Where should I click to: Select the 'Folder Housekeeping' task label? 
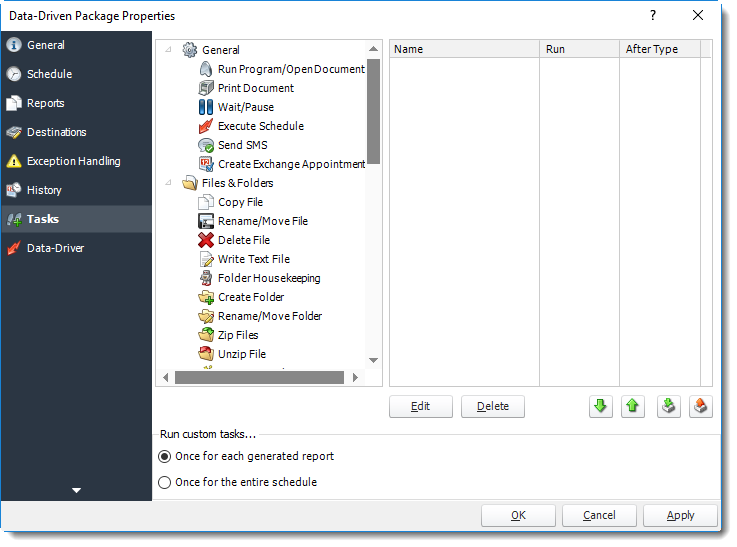269,278
